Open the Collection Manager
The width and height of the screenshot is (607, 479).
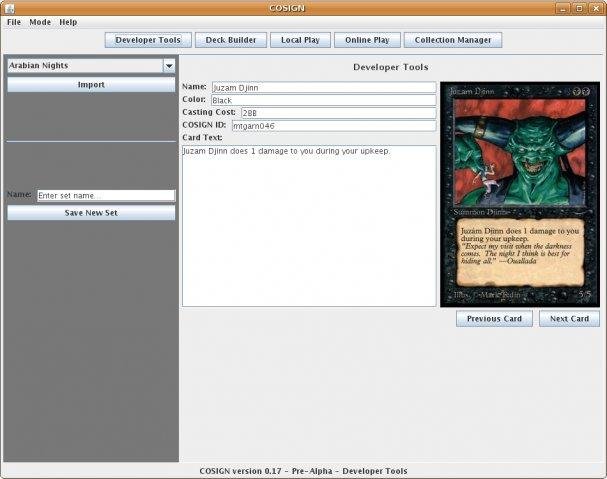tap(453, 40)
